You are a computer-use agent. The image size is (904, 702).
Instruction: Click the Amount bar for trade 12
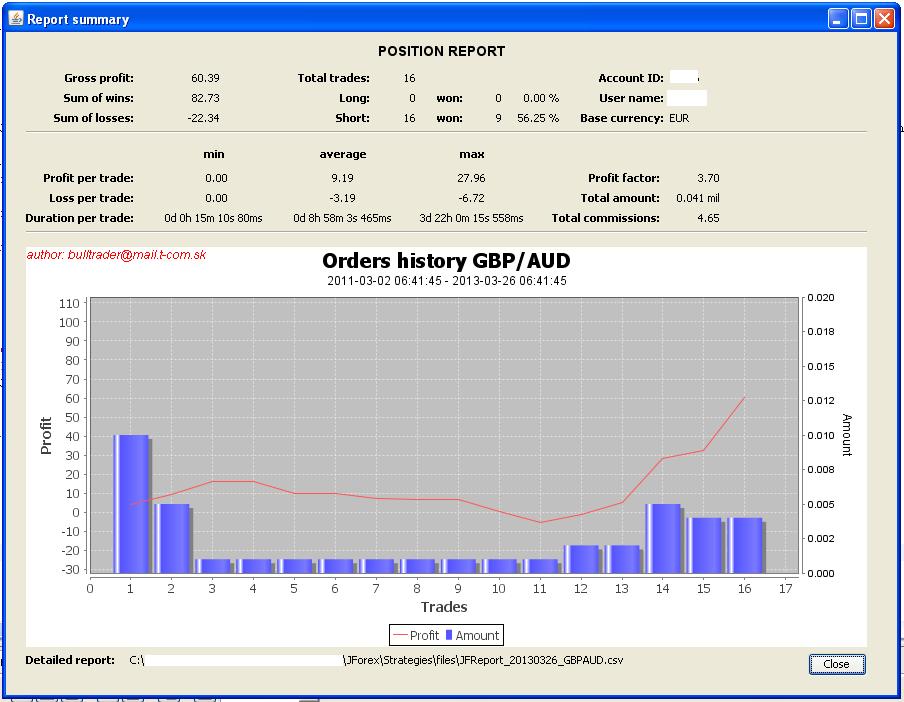pyautogui.click(x=582, y=559)
